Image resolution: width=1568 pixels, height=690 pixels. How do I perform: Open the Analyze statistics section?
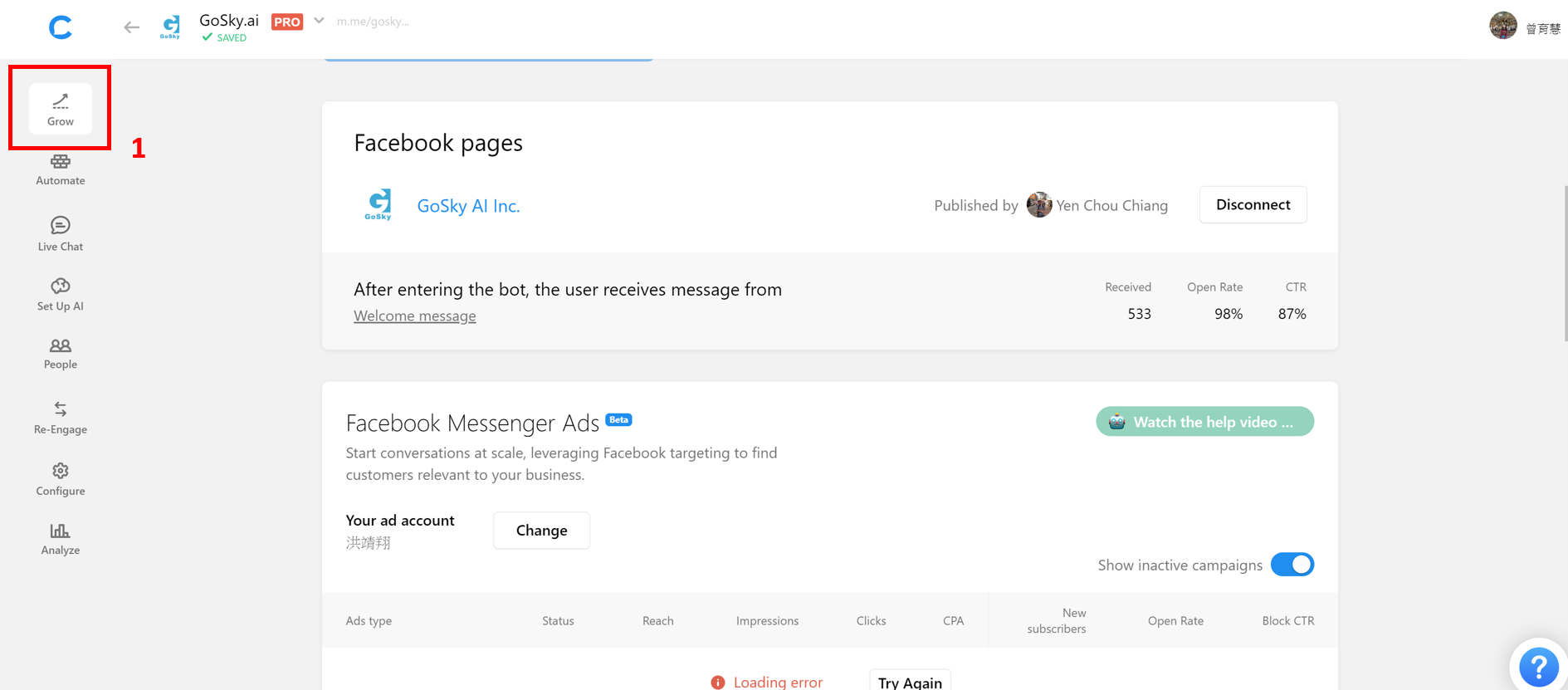pyautogui.click(x=60, y=539)
